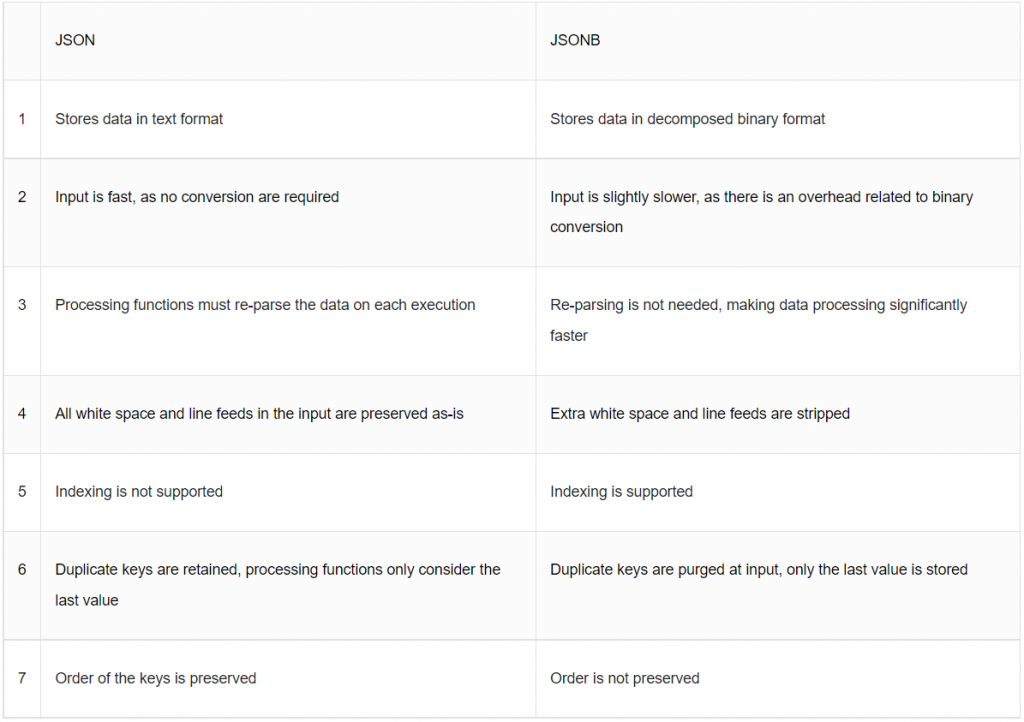Image resolution: width=1024 pixels, height=722 pixels.
Task: Select row number 7 cell
Action: (x=22, y=678)
